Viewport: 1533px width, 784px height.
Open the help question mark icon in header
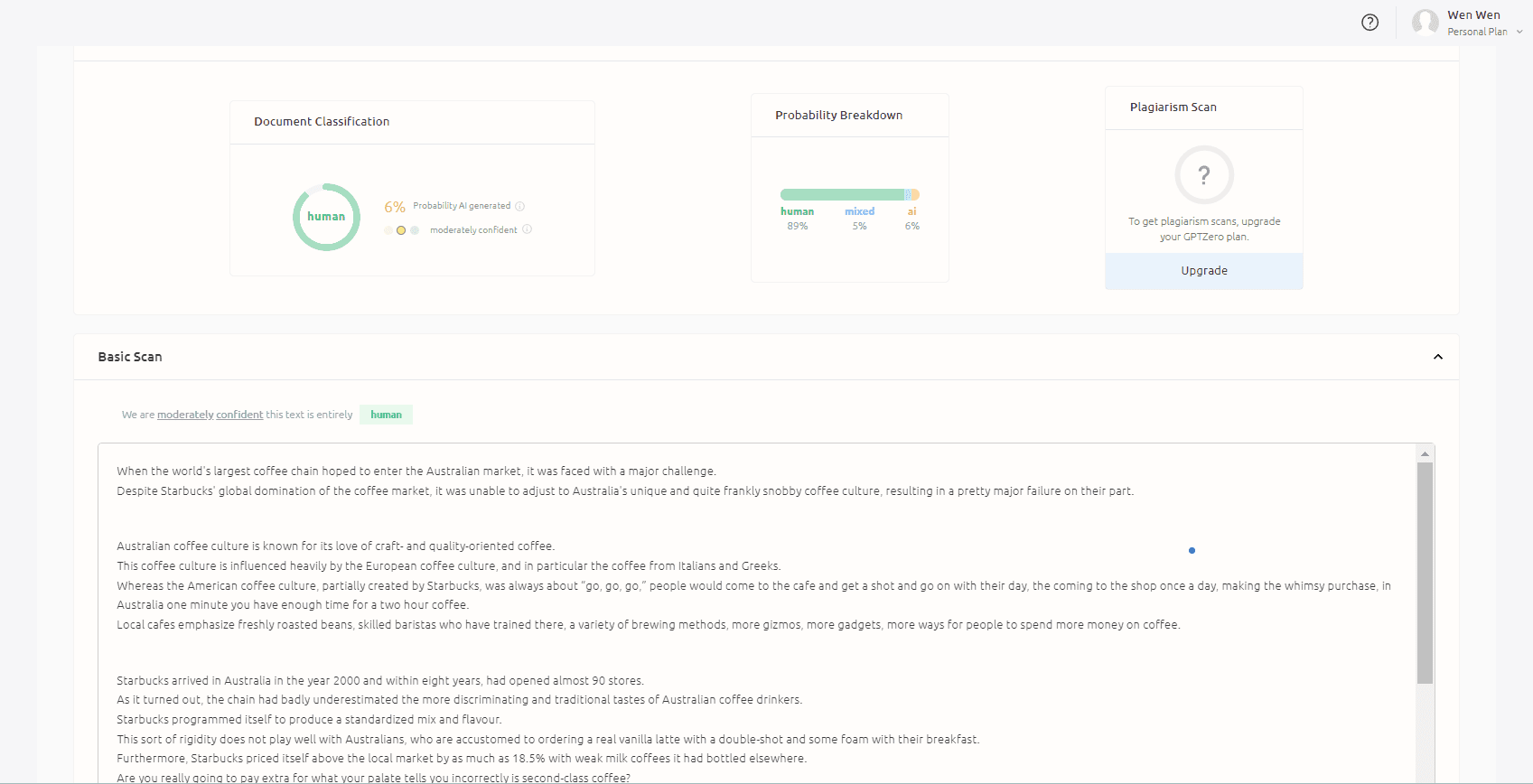1369,23
